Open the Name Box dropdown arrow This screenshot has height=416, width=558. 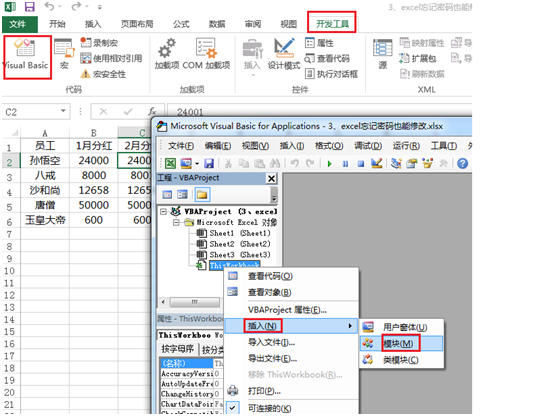click(63, 111)
